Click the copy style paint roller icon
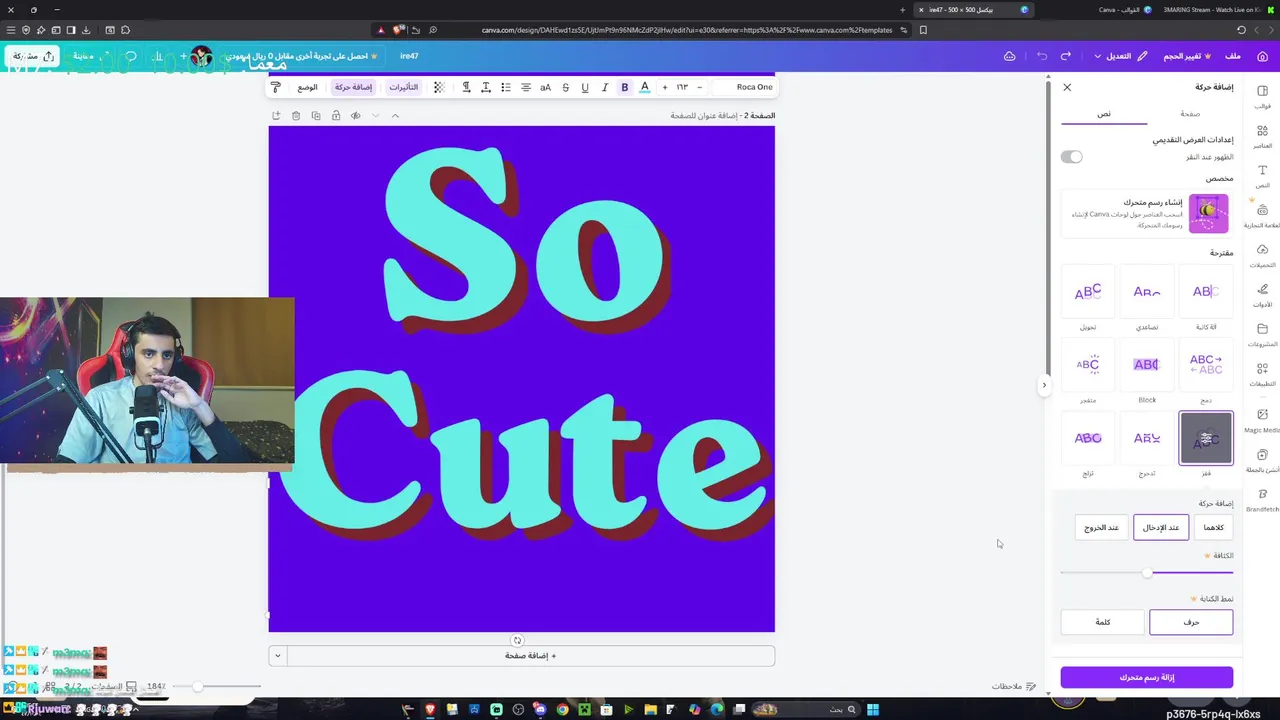The width and height of the screenshot is (1280, 720). [x=276, y=87]
